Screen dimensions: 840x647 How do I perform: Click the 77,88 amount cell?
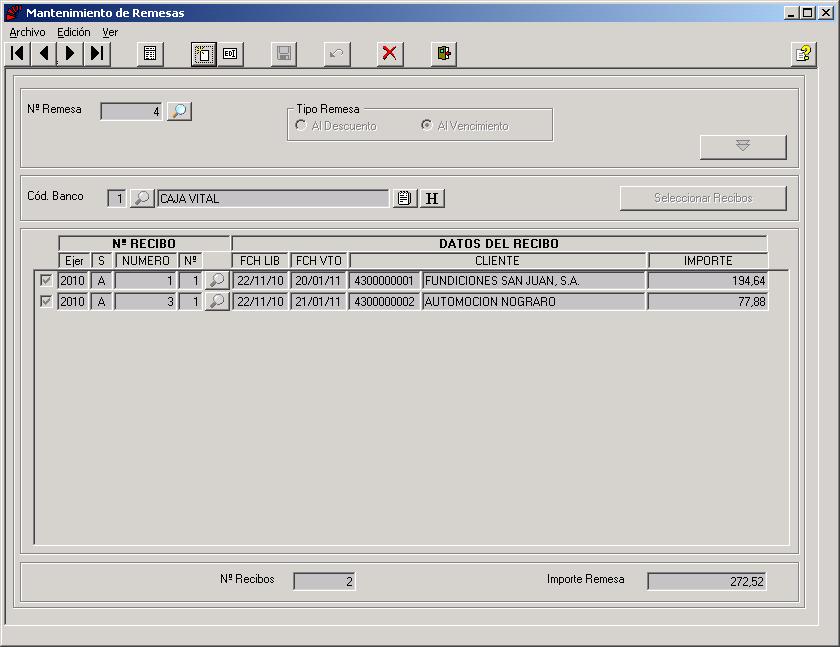pos(708,302)
